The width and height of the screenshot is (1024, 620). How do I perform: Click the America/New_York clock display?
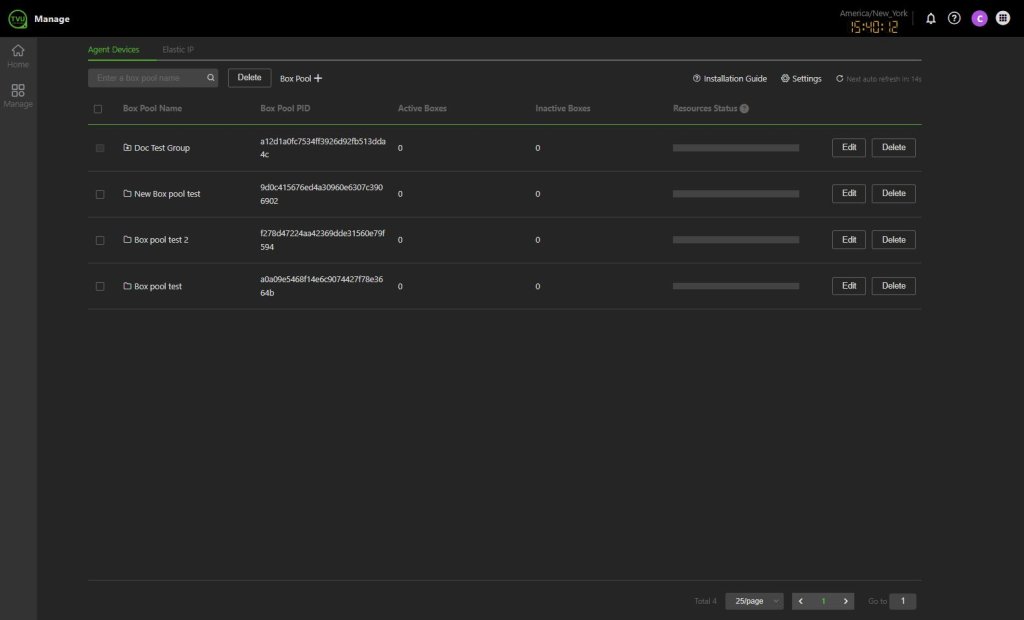874,22
